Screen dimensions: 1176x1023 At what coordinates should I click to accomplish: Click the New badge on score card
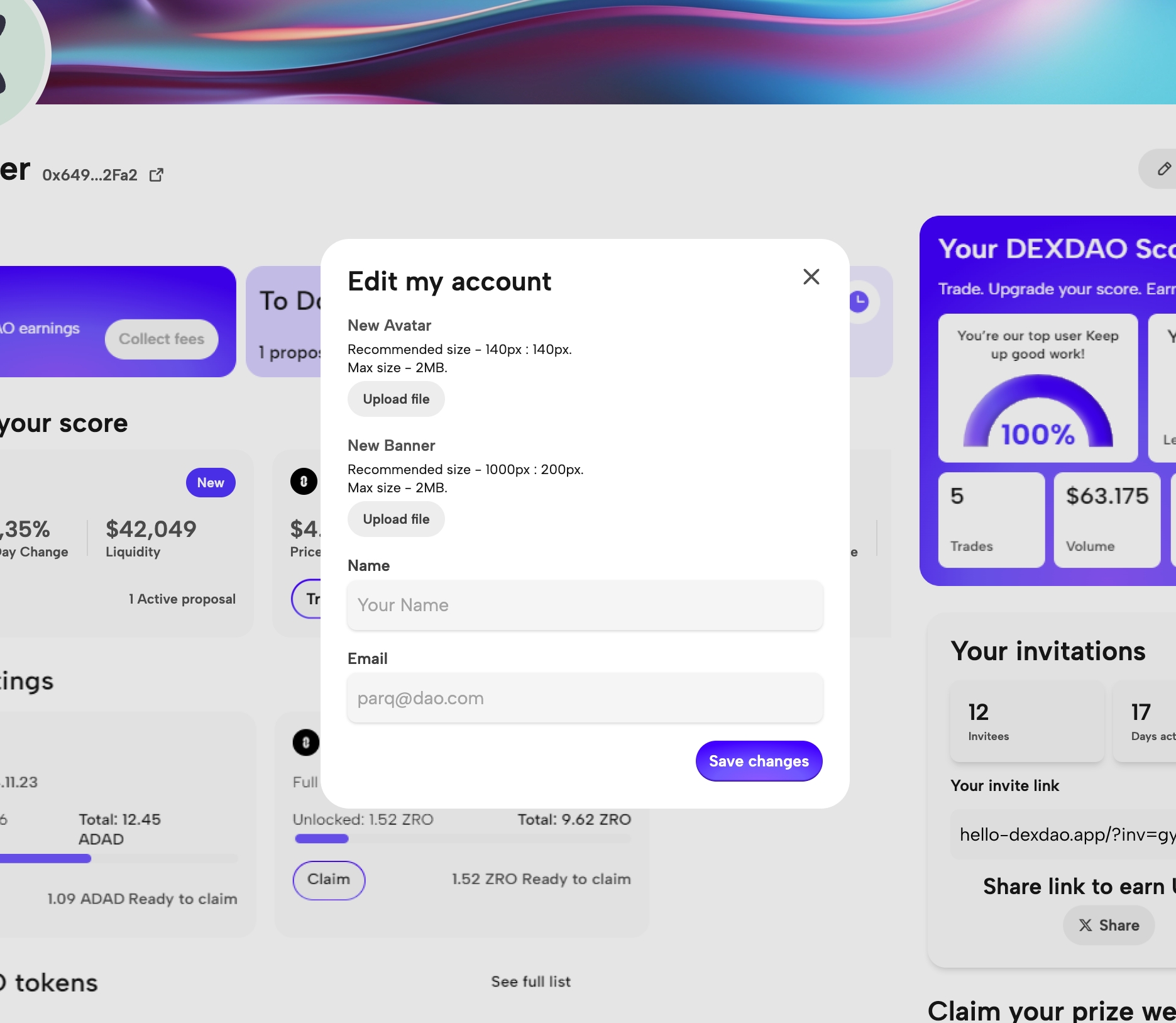(x=211, y=483)
